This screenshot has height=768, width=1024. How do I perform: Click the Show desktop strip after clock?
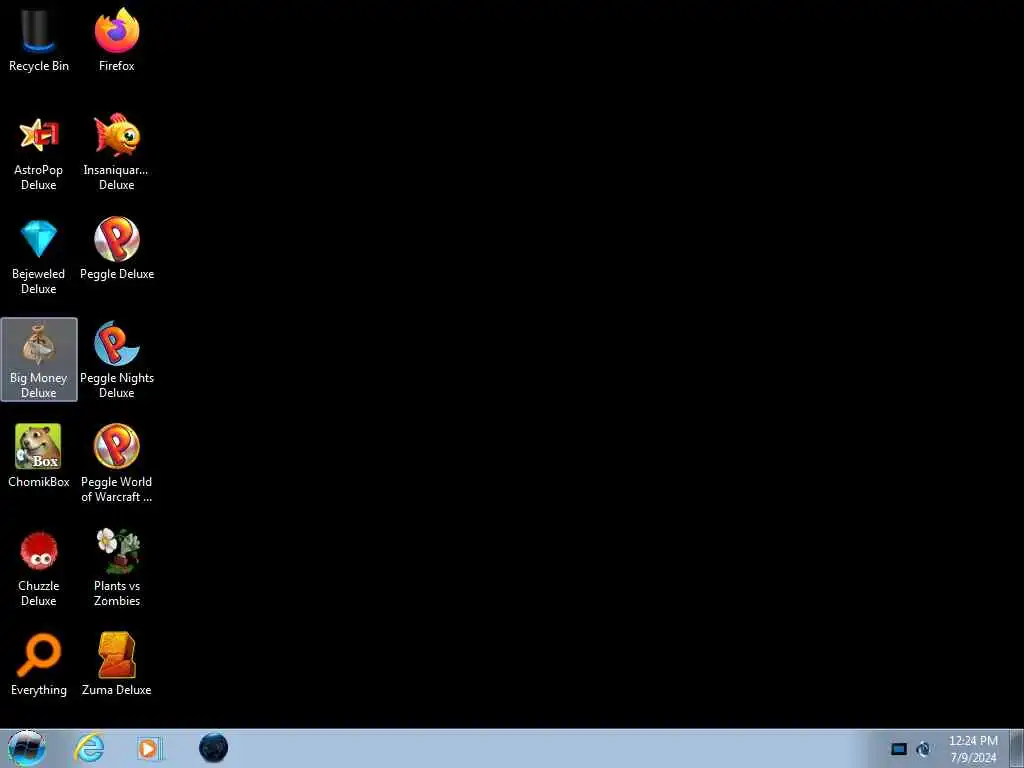click(1017, 748)
